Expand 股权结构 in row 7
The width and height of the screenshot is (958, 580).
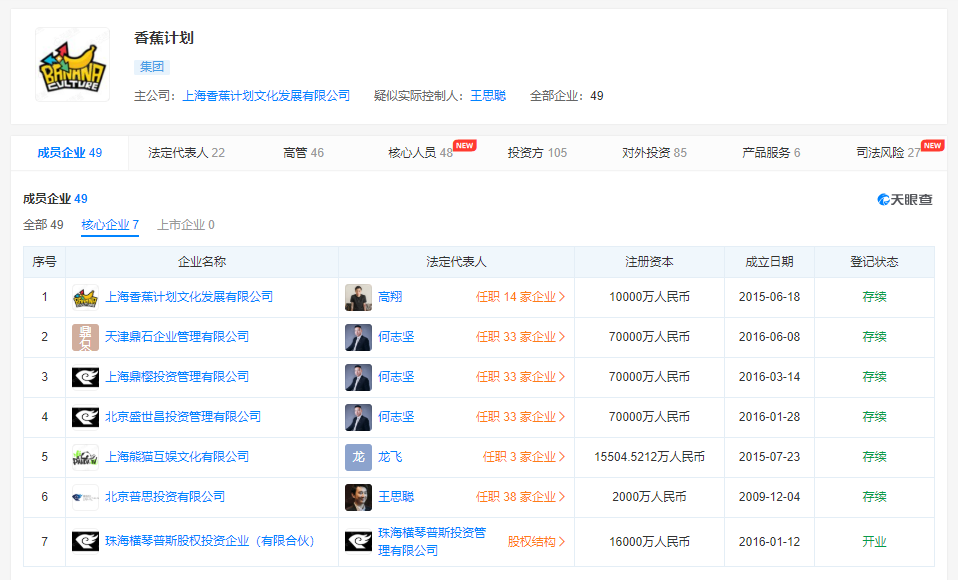coord(536,541)
